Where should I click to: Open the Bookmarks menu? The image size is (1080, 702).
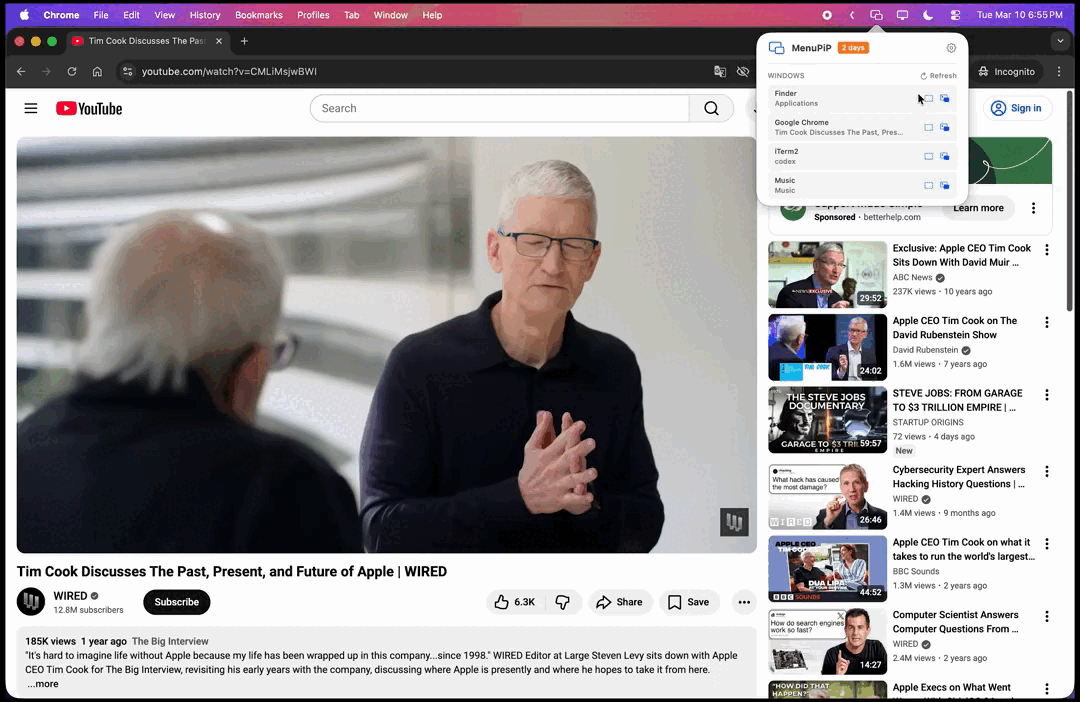(258, 15)
